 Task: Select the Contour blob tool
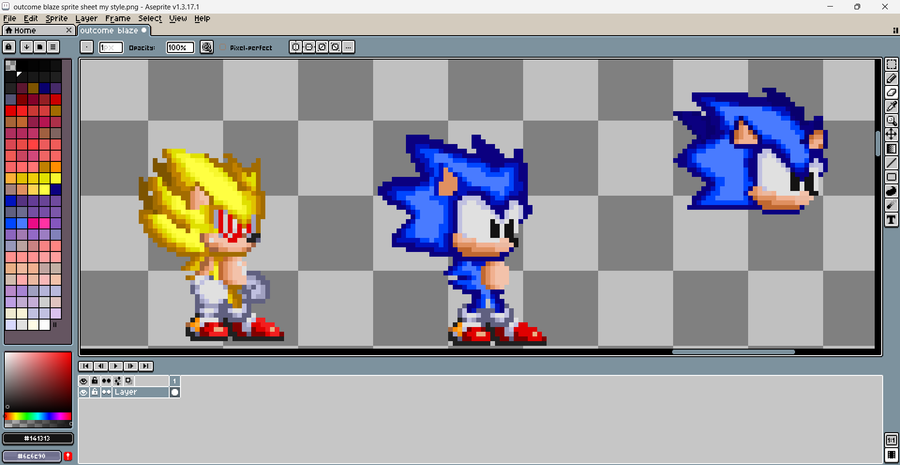click(891, 191)
